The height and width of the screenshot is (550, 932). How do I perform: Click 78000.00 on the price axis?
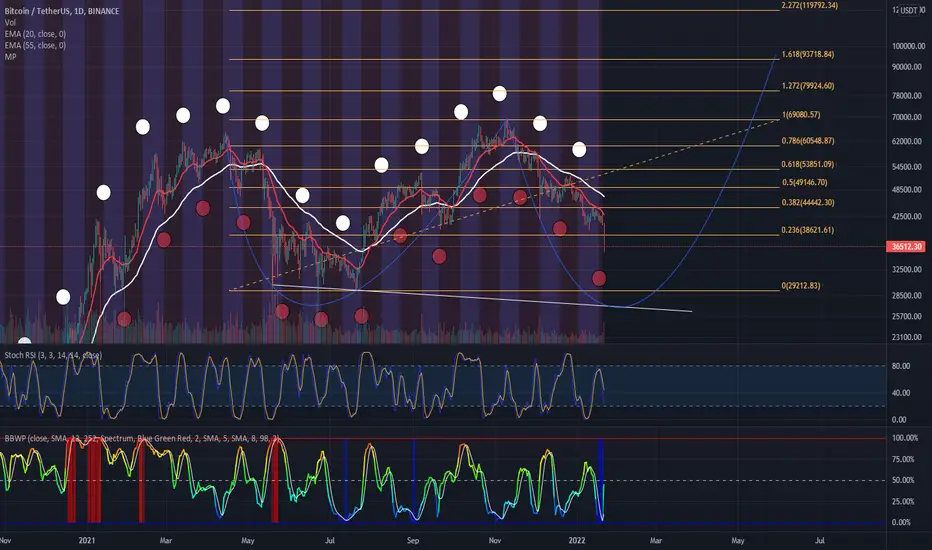click(x=906, y=95)
